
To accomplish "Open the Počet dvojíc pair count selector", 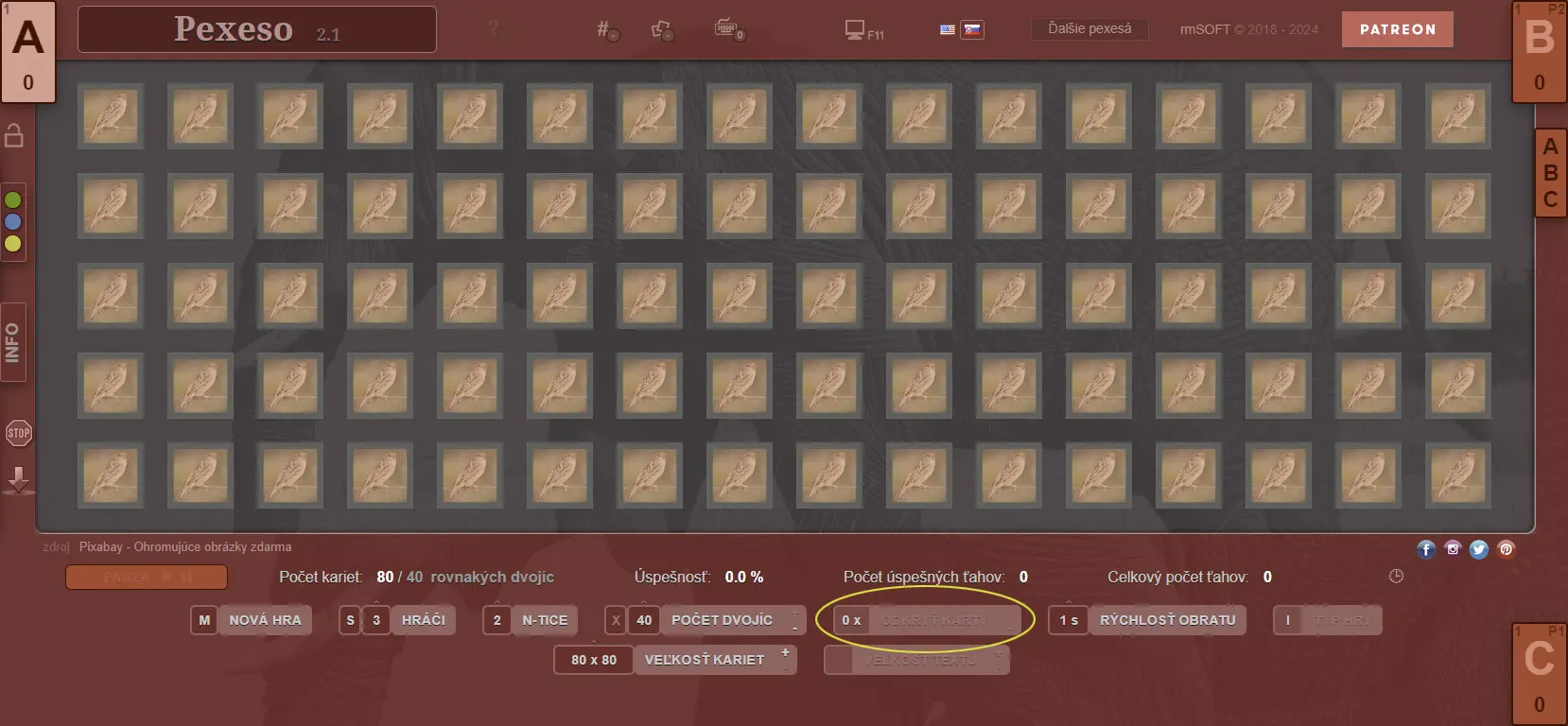I will coord(722,620).
